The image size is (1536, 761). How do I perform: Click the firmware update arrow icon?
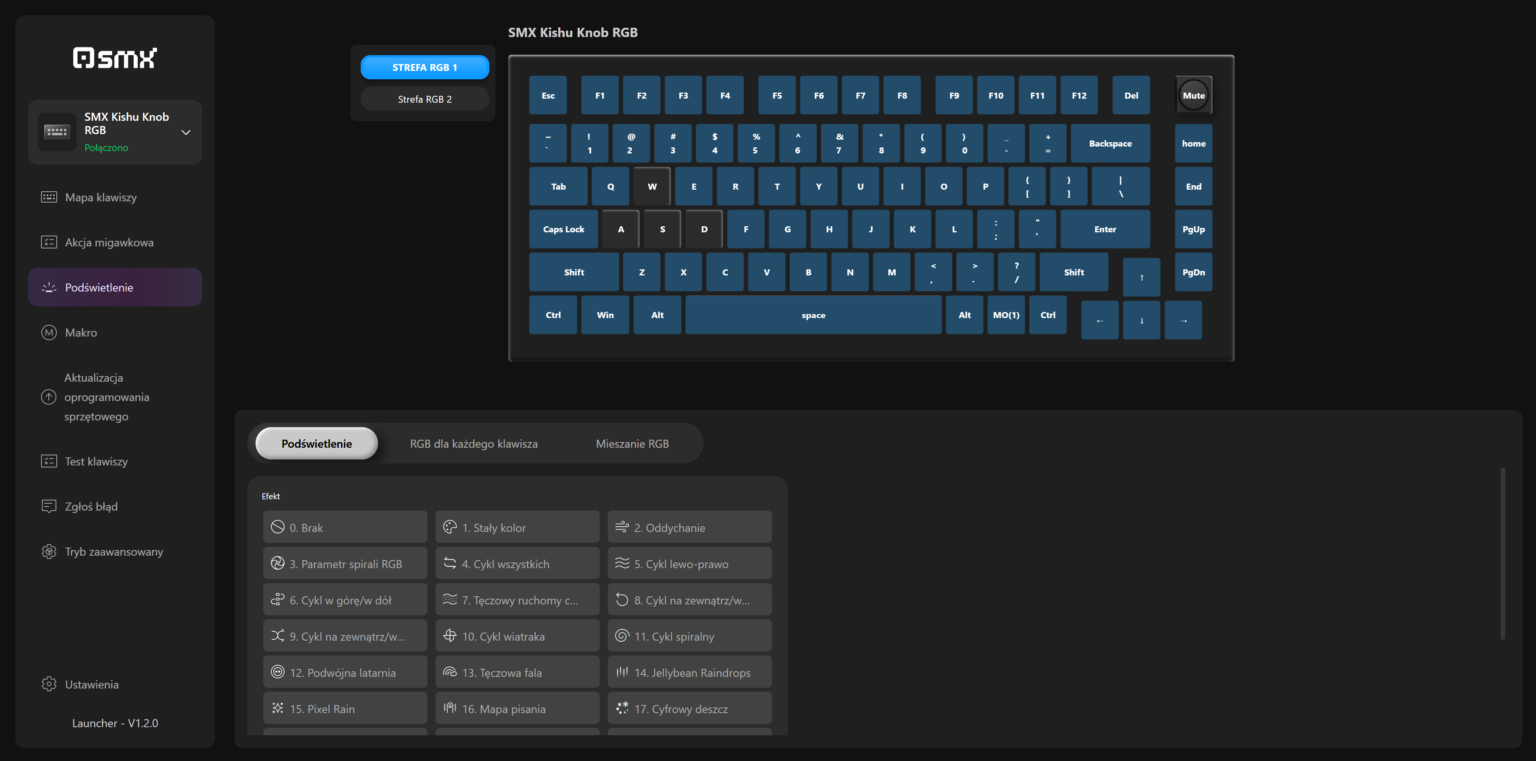tap(49, 397)
